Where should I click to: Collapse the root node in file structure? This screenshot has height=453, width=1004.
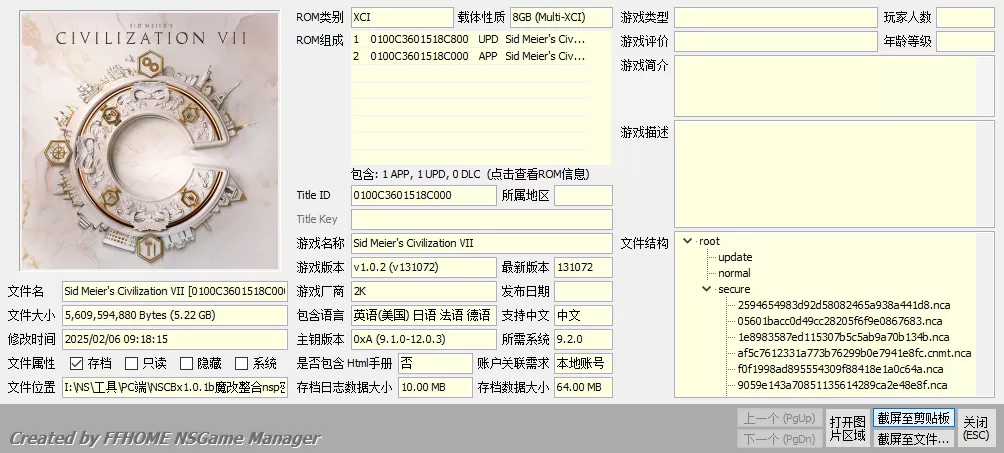click(x=687, y=241)
